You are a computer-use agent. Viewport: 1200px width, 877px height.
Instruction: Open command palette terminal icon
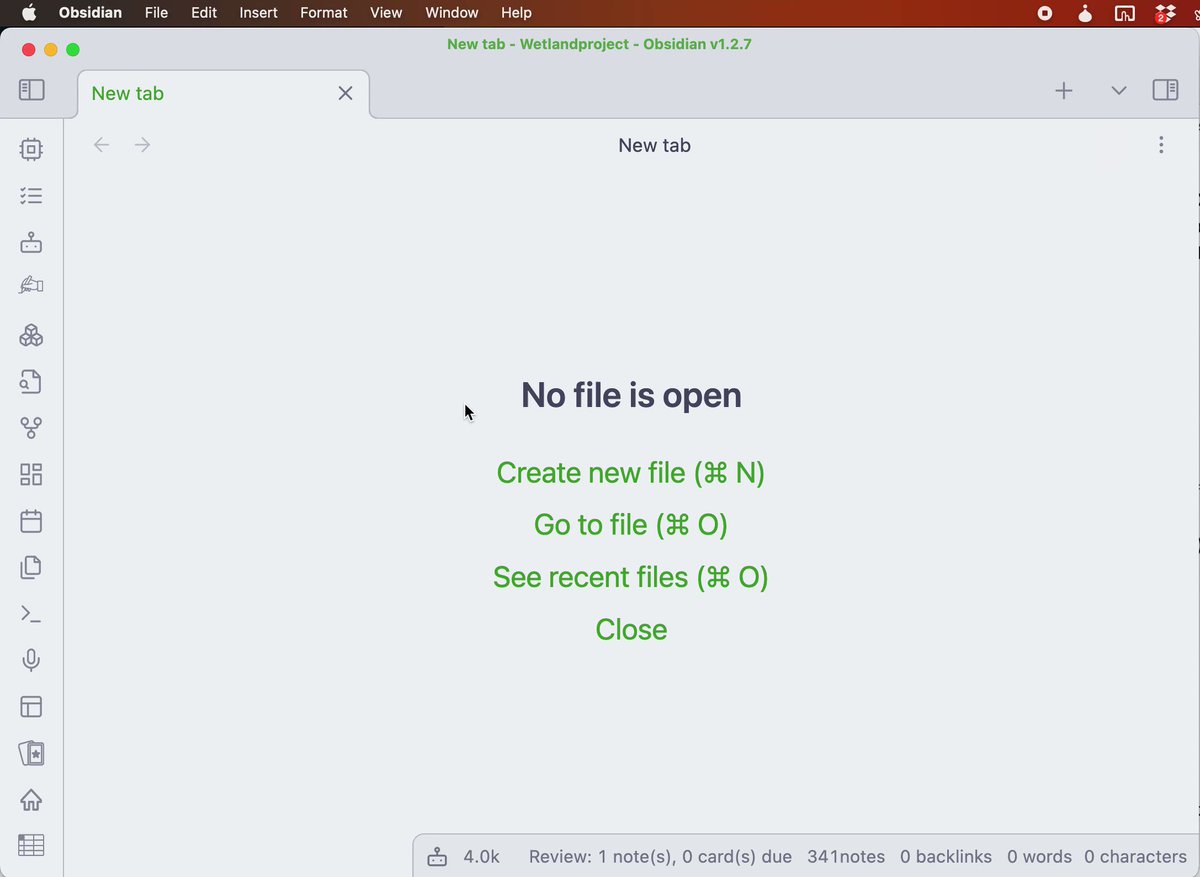tap(31, 614)
